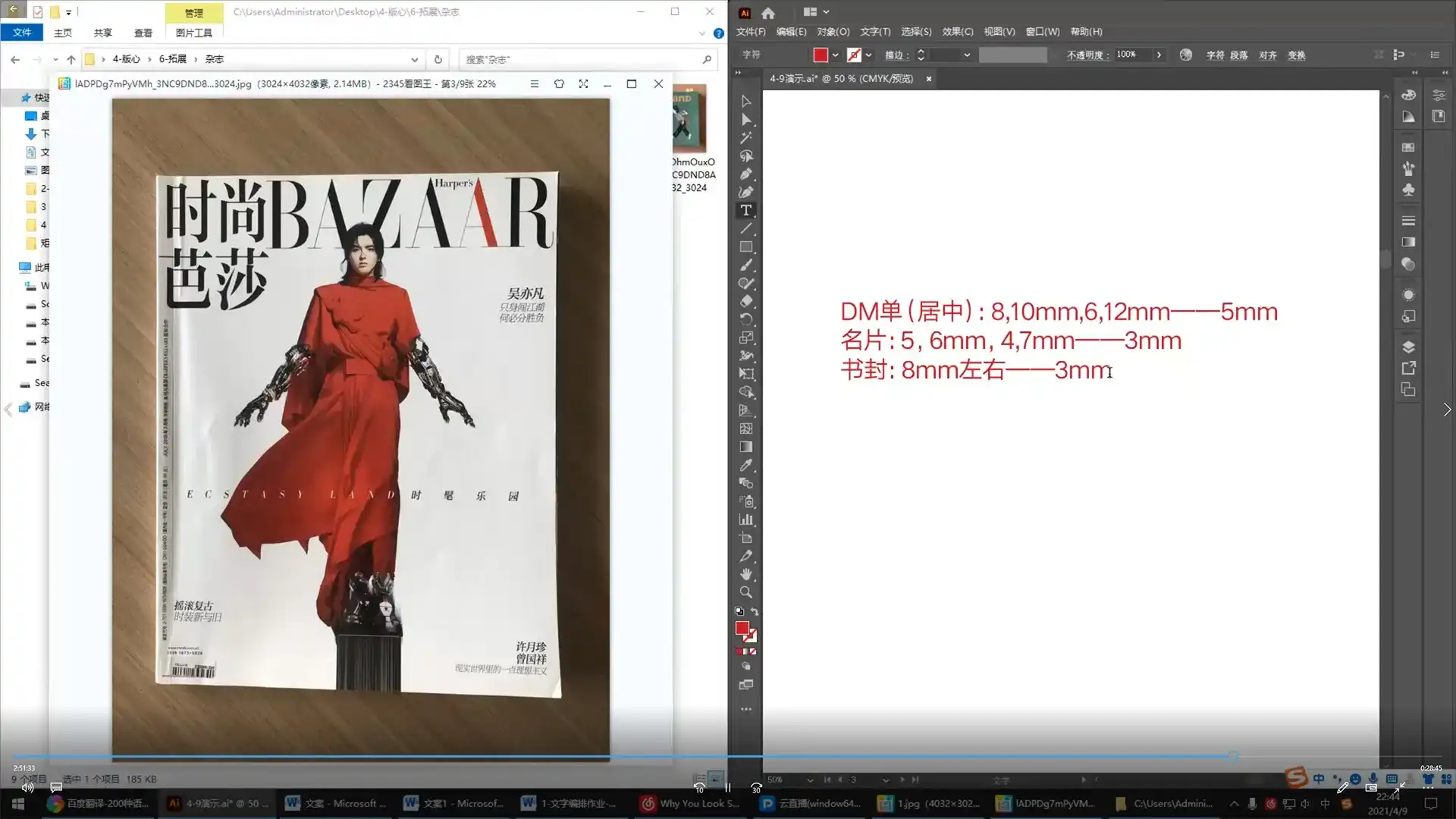
Task: Select the Zoom tool in toolbar
Action: pos(746,592)
